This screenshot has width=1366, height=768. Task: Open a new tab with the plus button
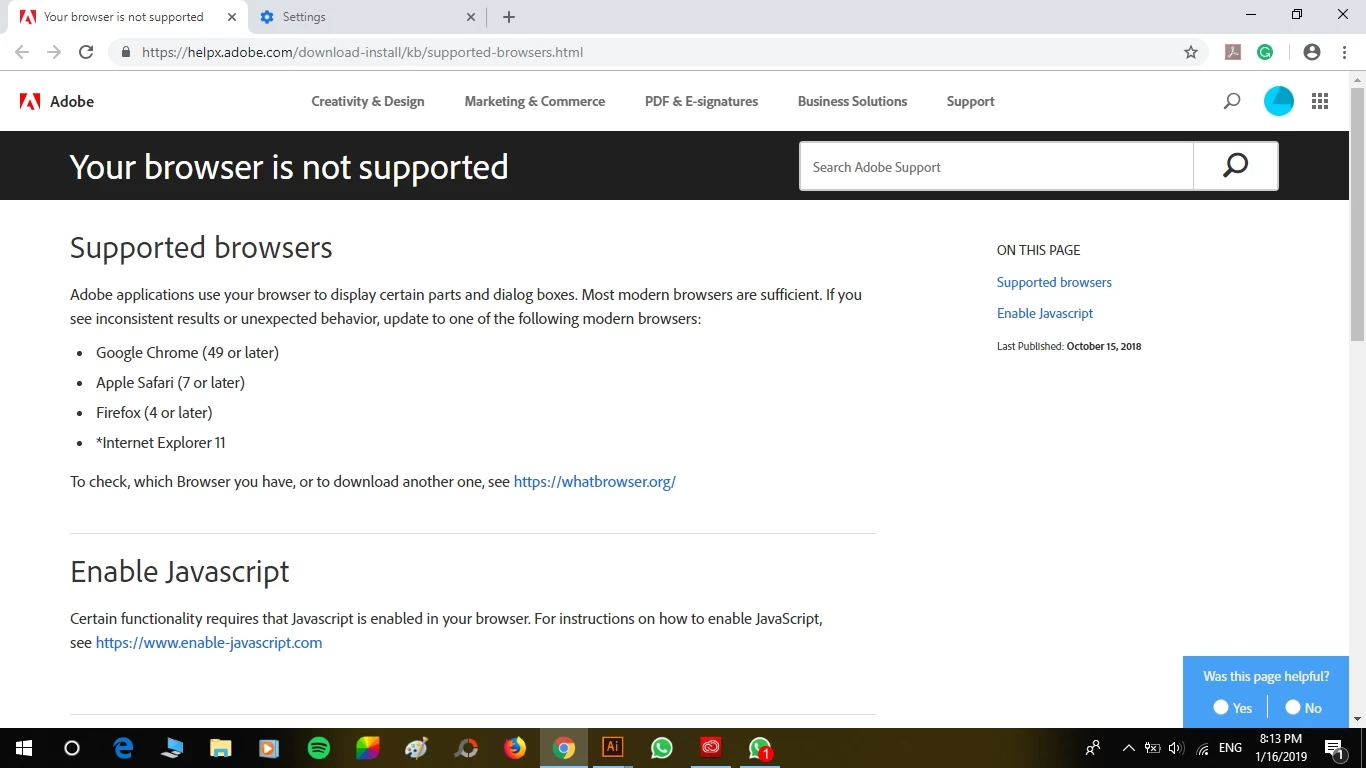point(509,17)
